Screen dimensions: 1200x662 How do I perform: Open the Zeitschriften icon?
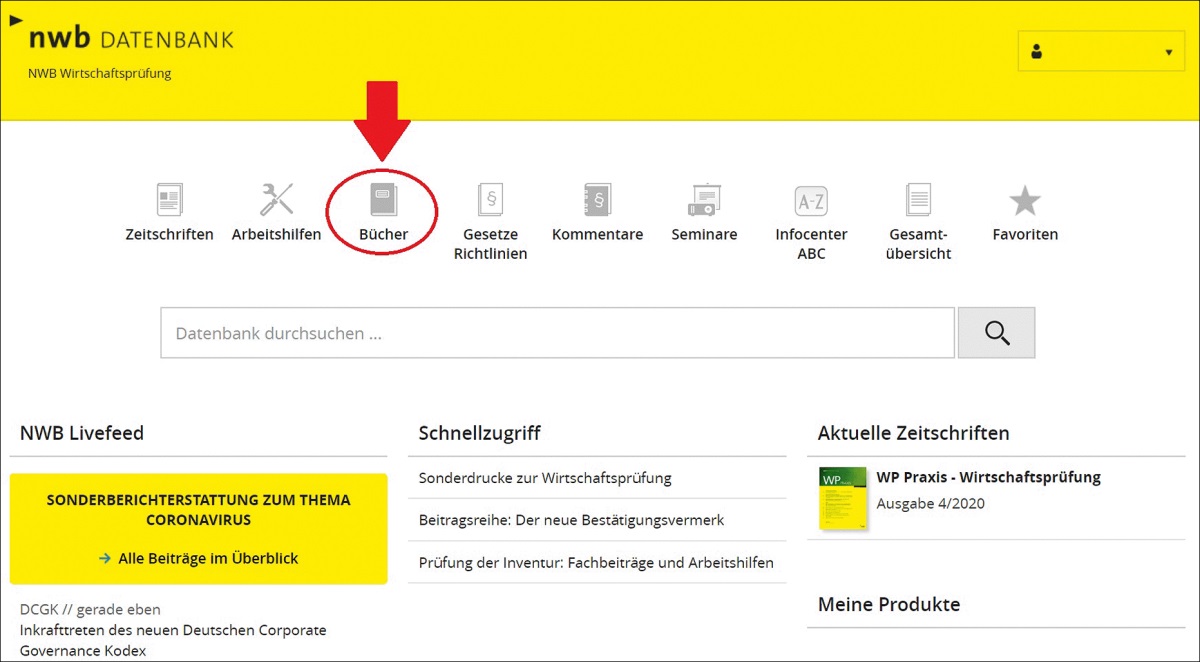tap(169, 200)
